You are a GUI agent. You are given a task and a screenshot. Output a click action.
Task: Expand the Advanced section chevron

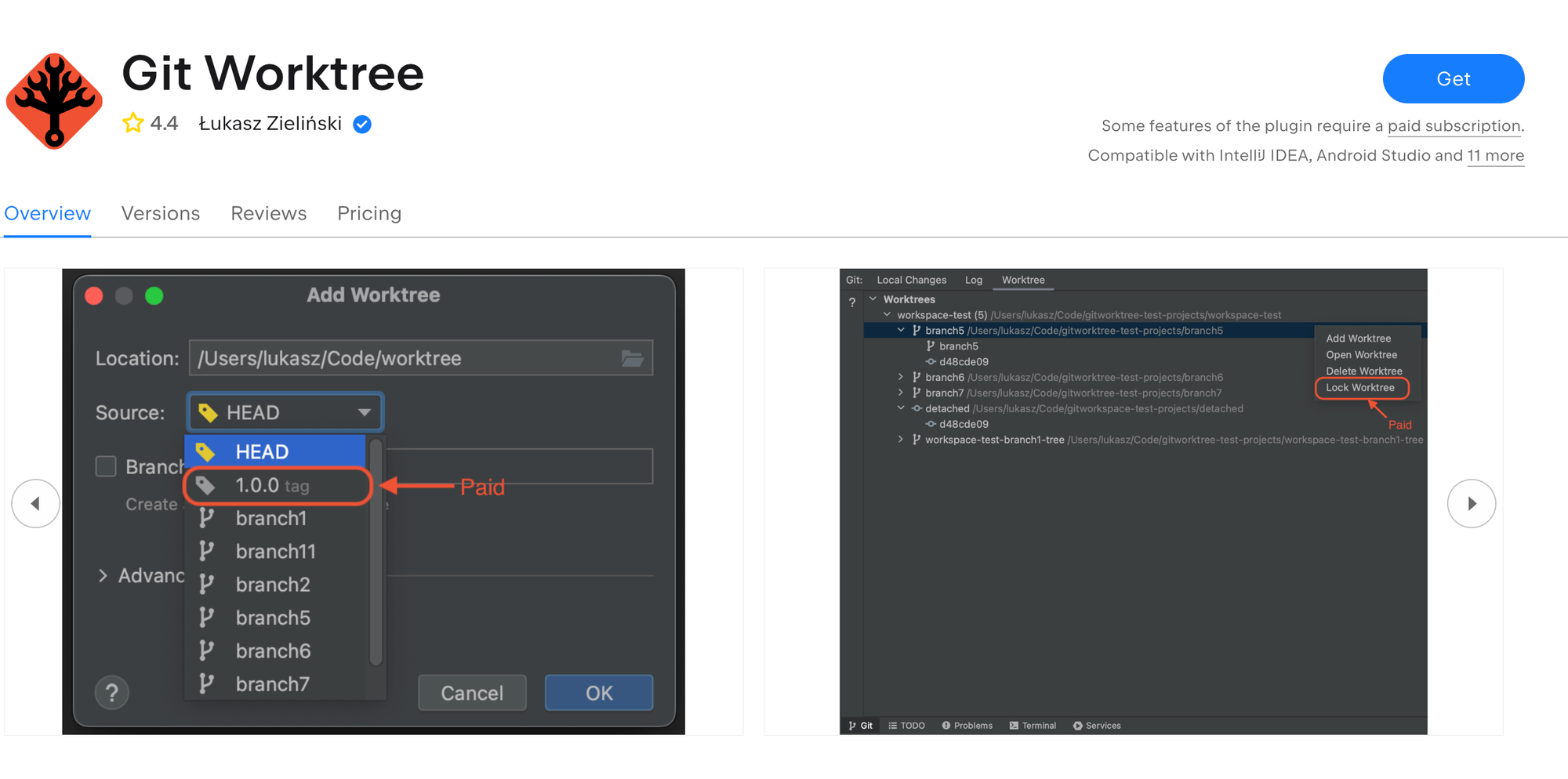(x=103, y=576)
